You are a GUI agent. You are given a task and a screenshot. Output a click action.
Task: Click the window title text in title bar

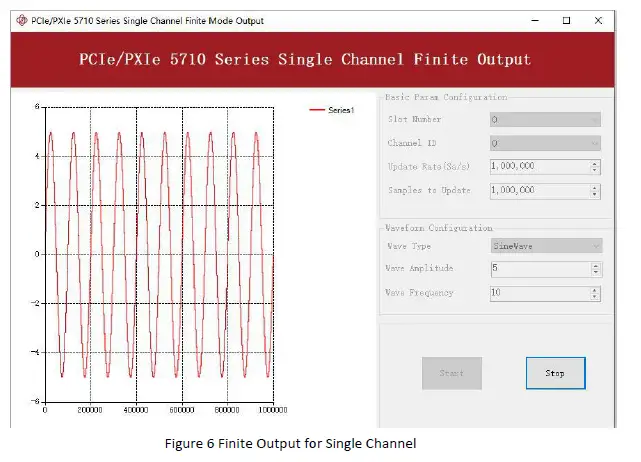pos(148,20)
